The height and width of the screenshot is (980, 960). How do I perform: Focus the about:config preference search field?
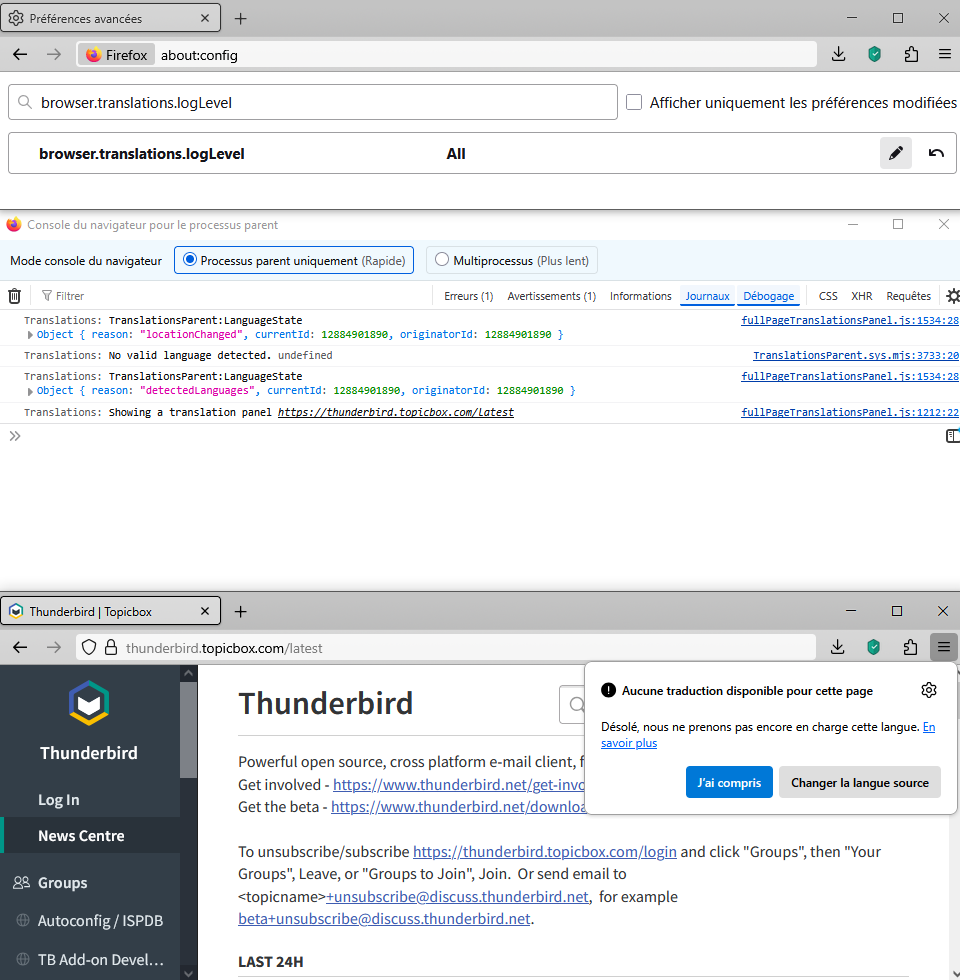click(x=312, y=102)
